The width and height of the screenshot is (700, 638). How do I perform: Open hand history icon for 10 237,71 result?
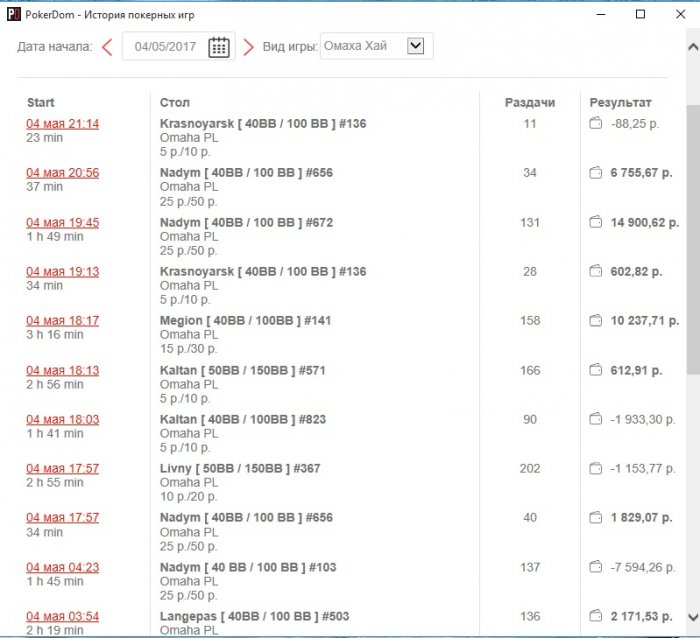(595, 321)
